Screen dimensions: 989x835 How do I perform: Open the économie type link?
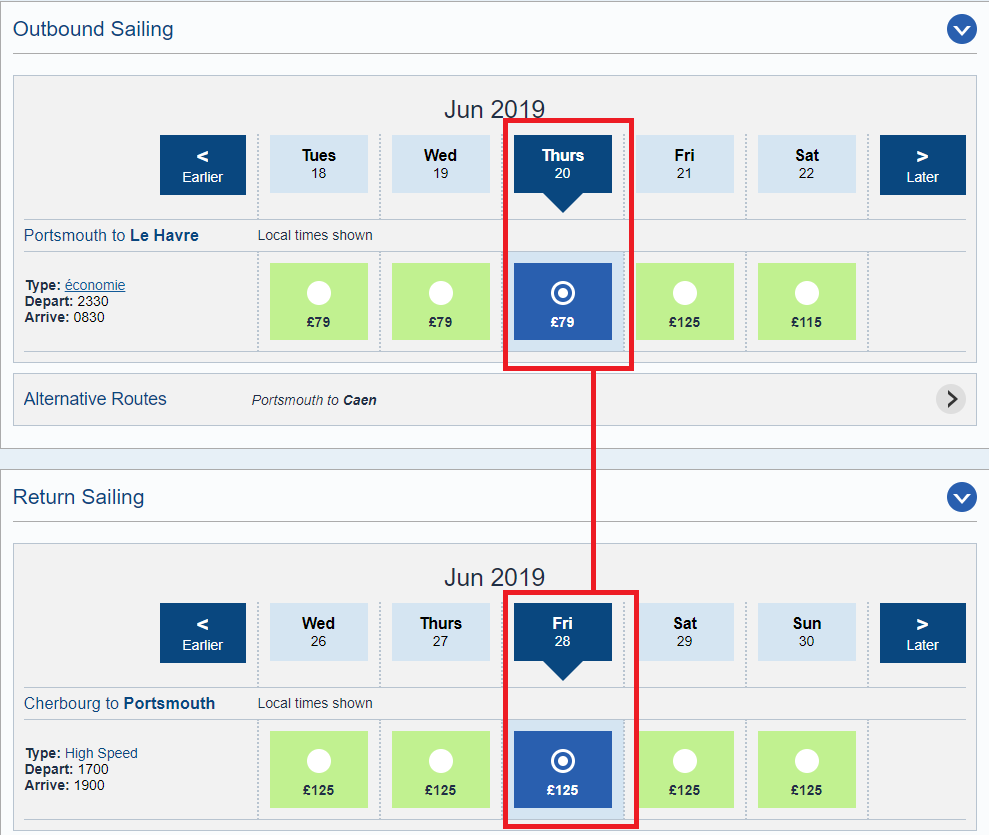coord(95,285)
